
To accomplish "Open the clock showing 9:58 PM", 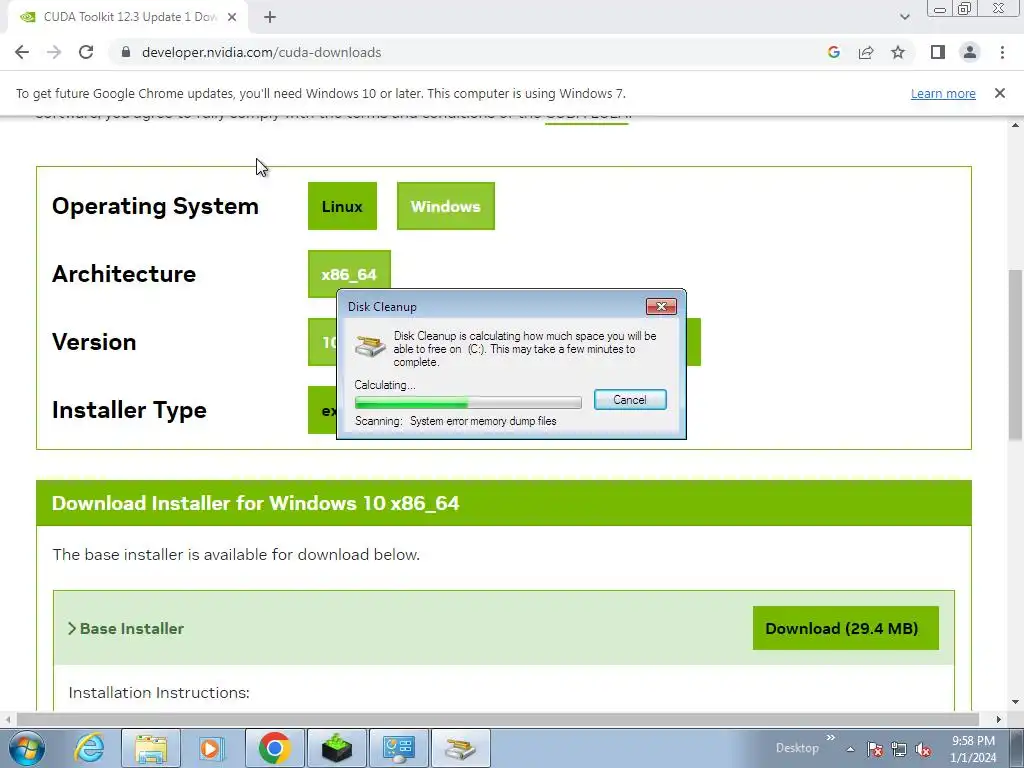I will [x=973, y=749].
